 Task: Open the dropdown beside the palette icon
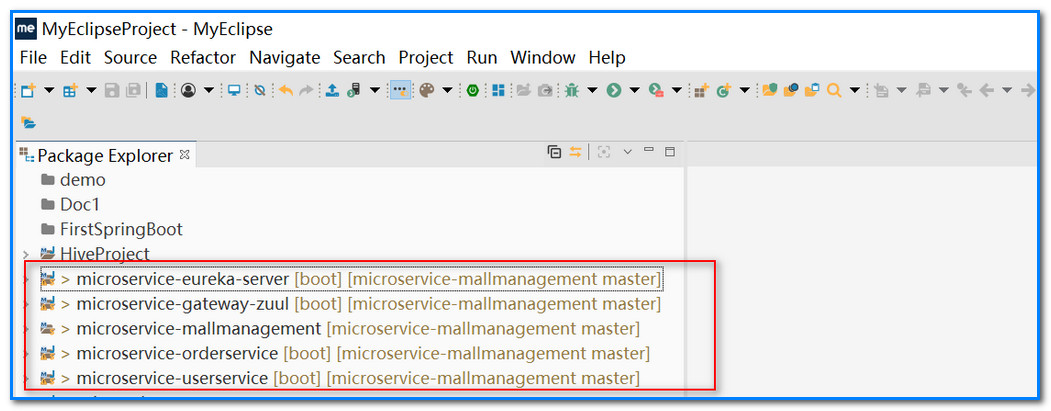[x=447, y=91]
